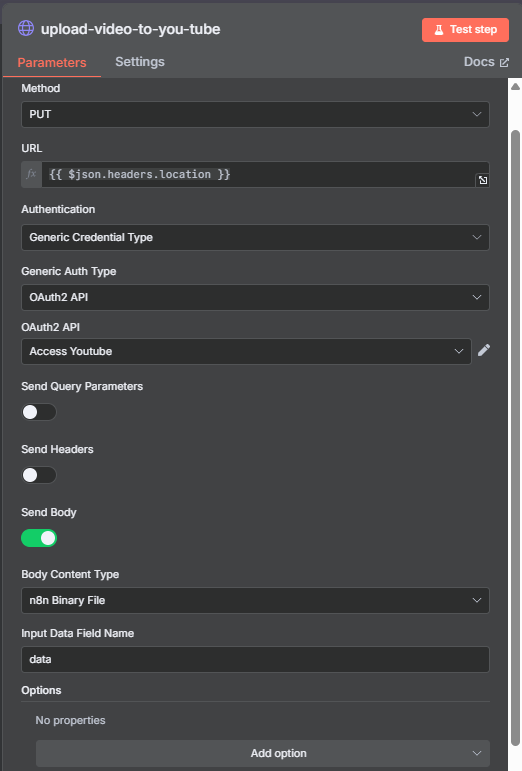Click the scrollbar up arrow
Screen dimensions: 522x771
[x=515, y=87]
